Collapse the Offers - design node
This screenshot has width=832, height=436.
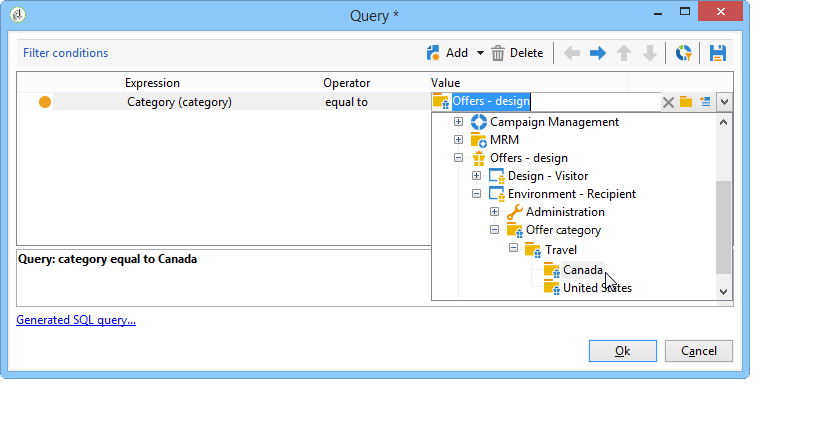point(458,158)
